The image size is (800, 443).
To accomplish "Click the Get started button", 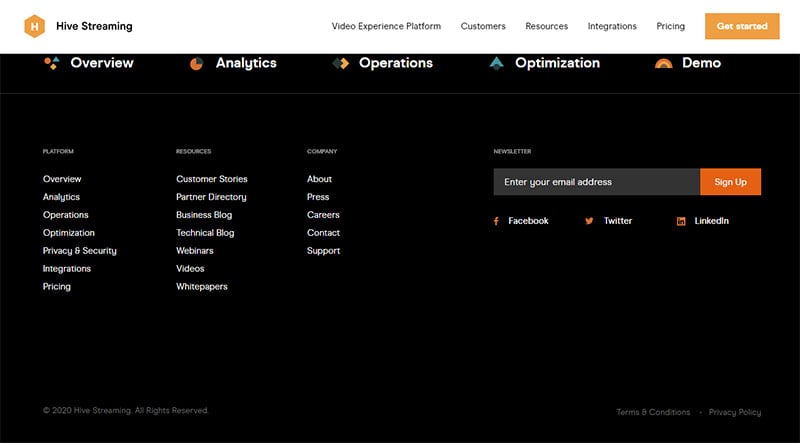I will coord(742,26).
